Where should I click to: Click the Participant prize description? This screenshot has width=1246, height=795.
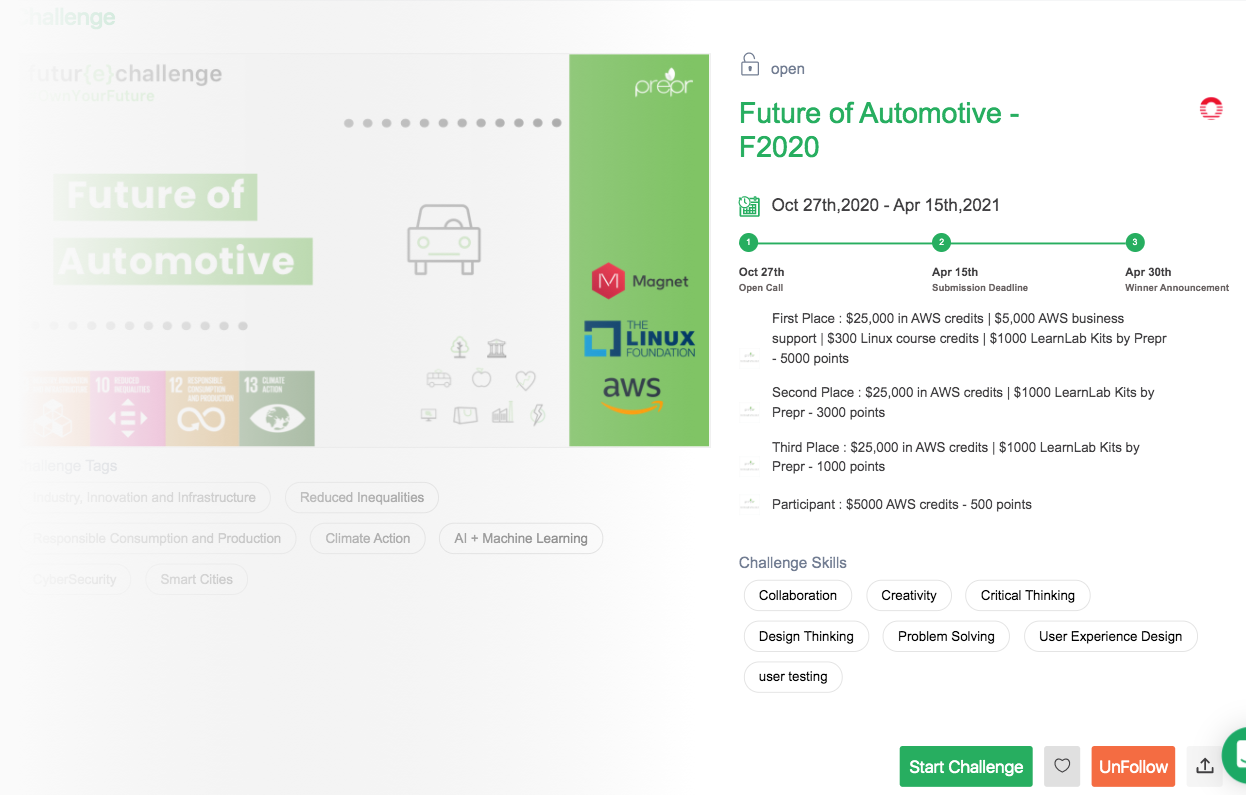tap(902, 504)
